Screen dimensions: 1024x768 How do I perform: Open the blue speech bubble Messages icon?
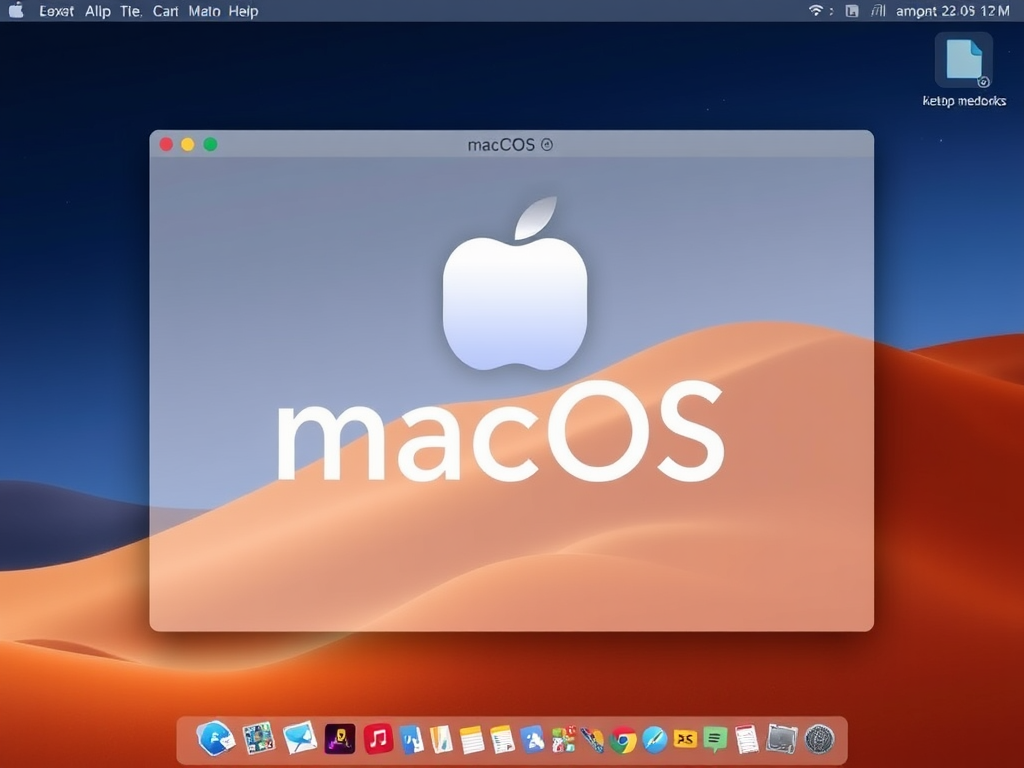pos(300,739)
